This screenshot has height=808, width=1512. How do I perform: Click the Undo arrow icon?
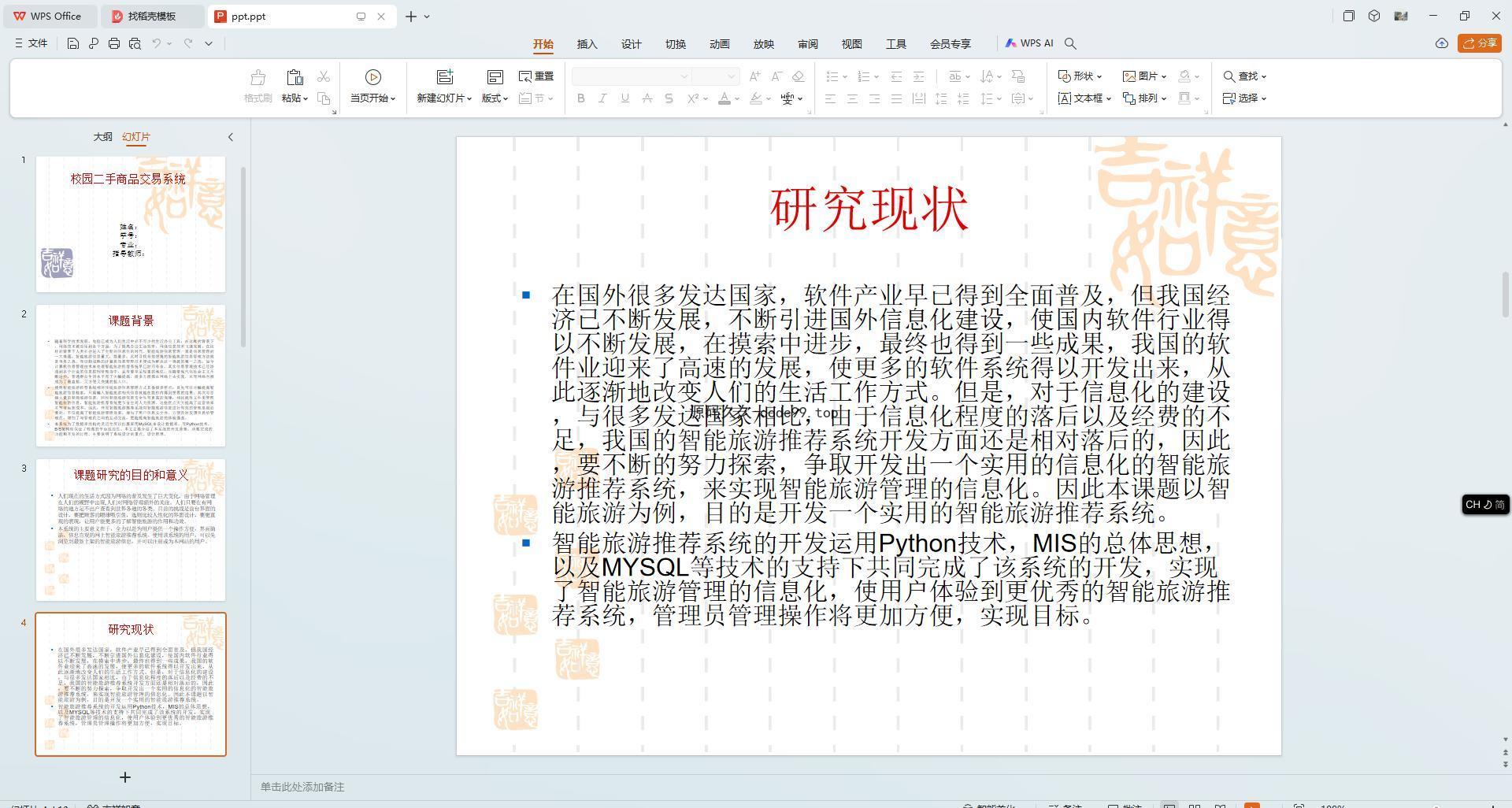click(157, 43)
